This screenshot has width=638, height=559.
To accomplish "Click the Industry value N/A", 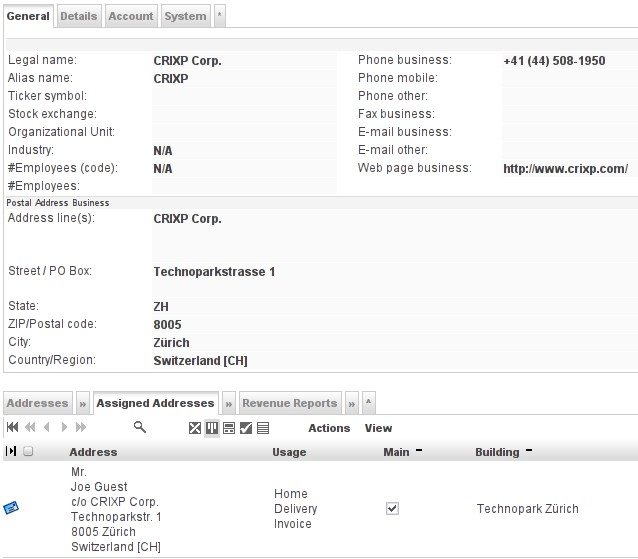I will point(163,151).
